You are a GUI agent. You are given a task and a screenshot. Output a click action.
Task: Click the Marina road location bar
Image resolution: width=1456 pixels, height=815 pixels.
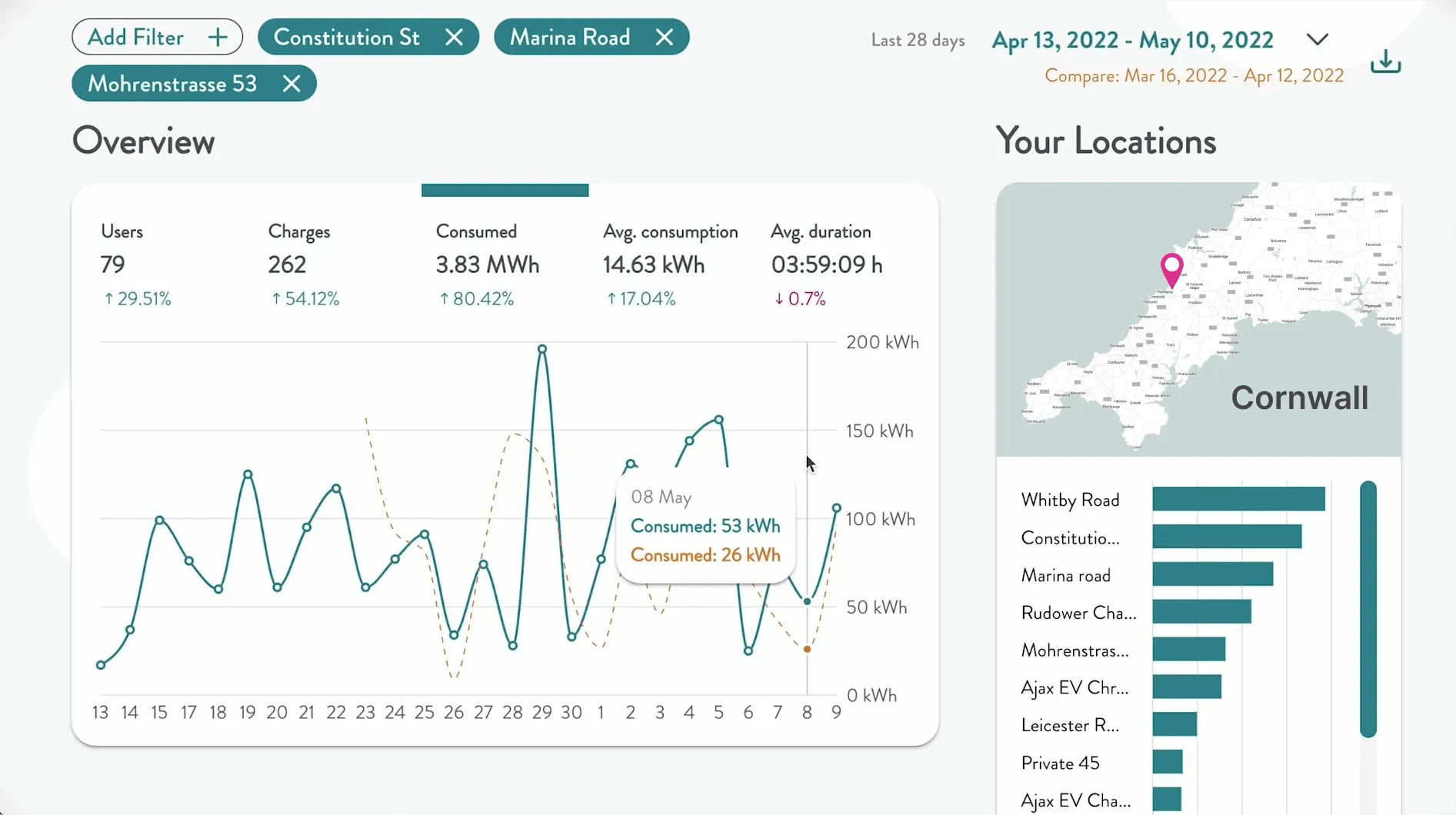coord(1212,574)
